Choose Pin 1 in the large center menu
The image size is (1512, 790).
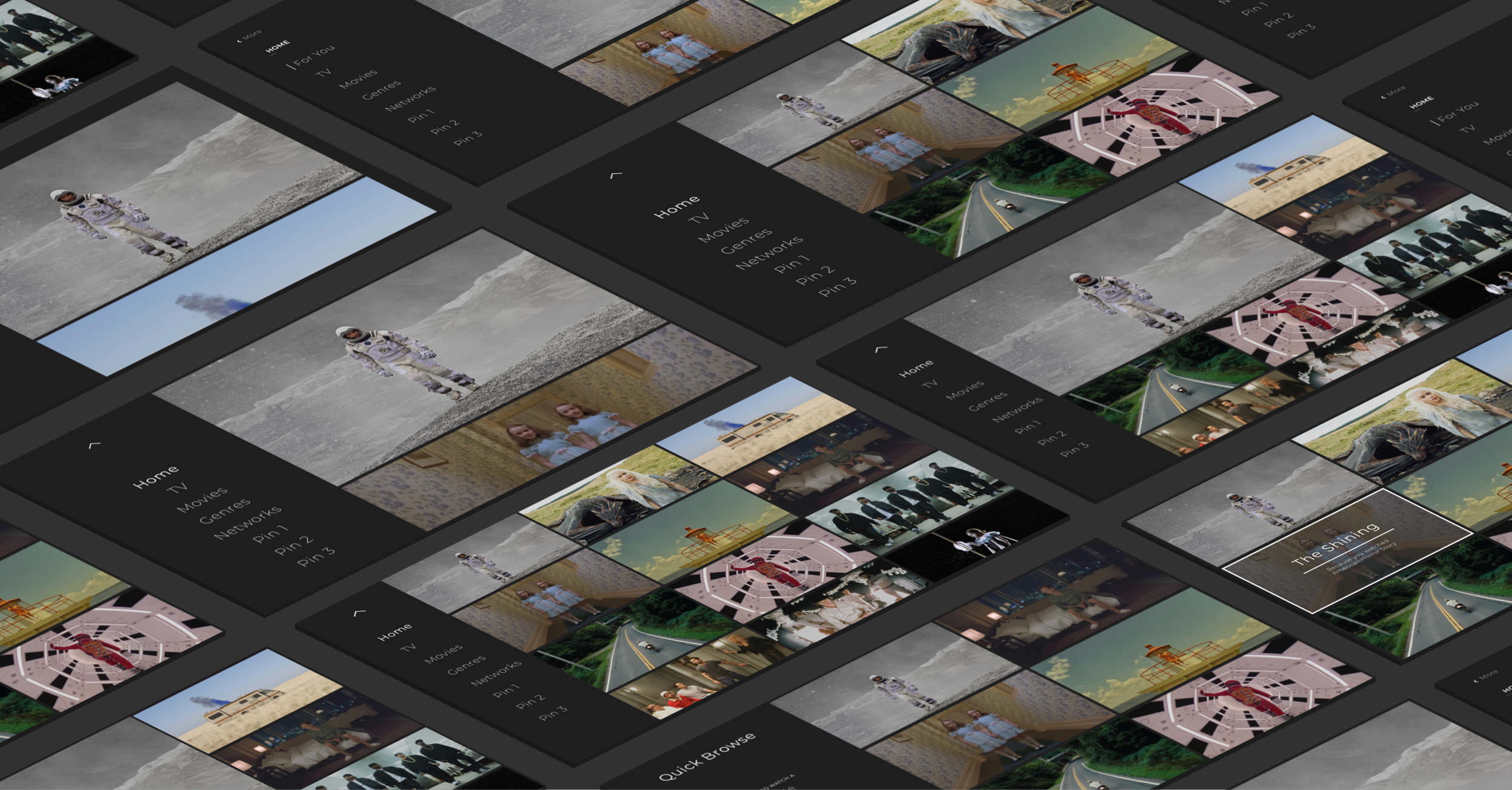tap(792, 264)
